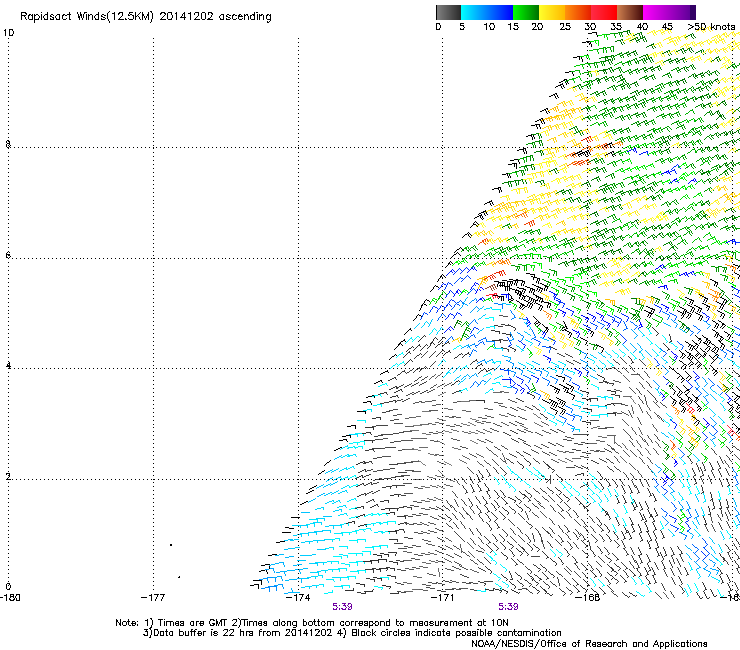Viewport: 740px width, 650px height.
Task: Click the 'Times are GMT' note line
Action: (312, 623)
